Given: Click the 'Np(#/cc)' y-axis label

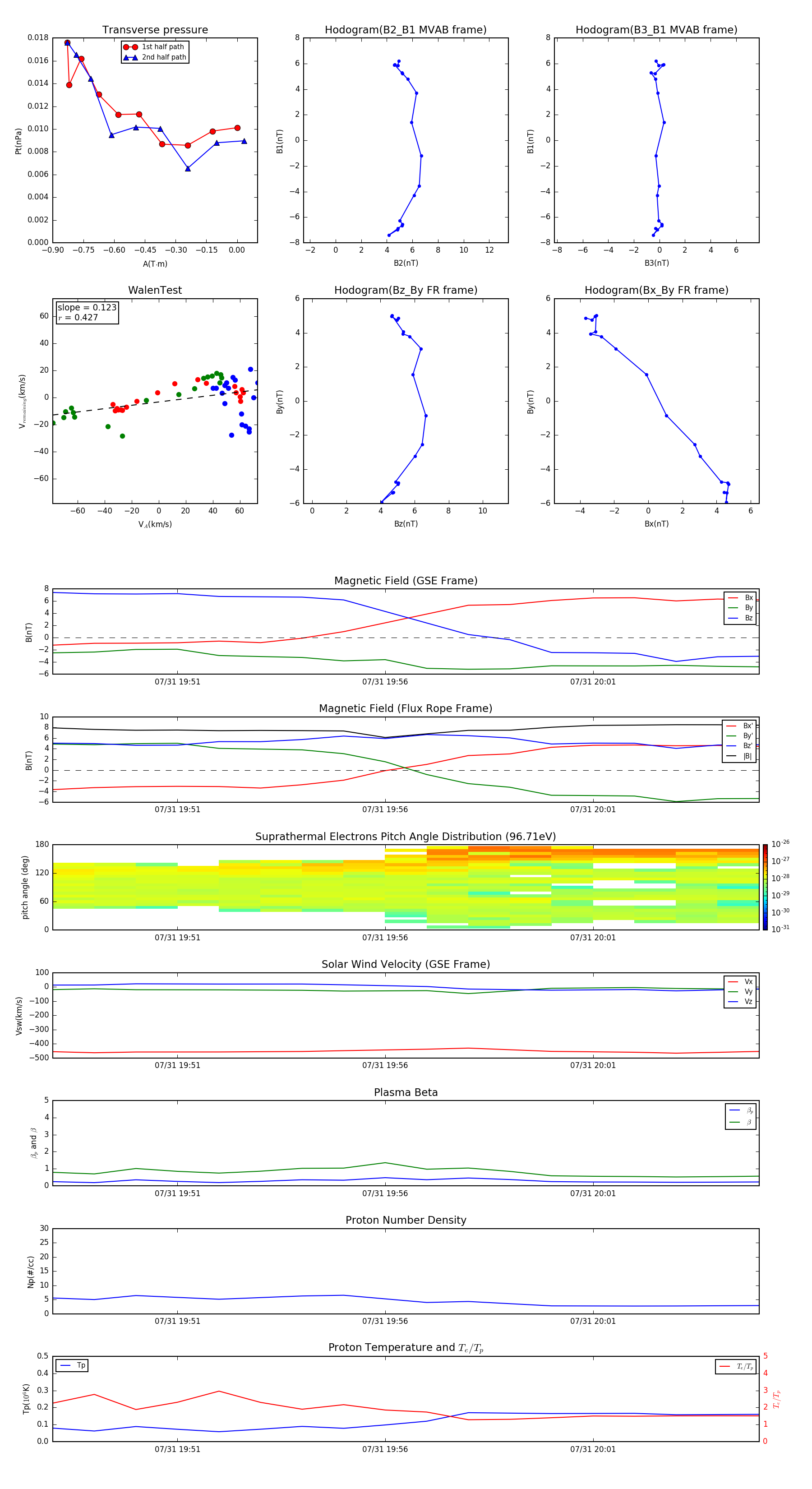Looking at the screenshot, I should [31, 1272].
